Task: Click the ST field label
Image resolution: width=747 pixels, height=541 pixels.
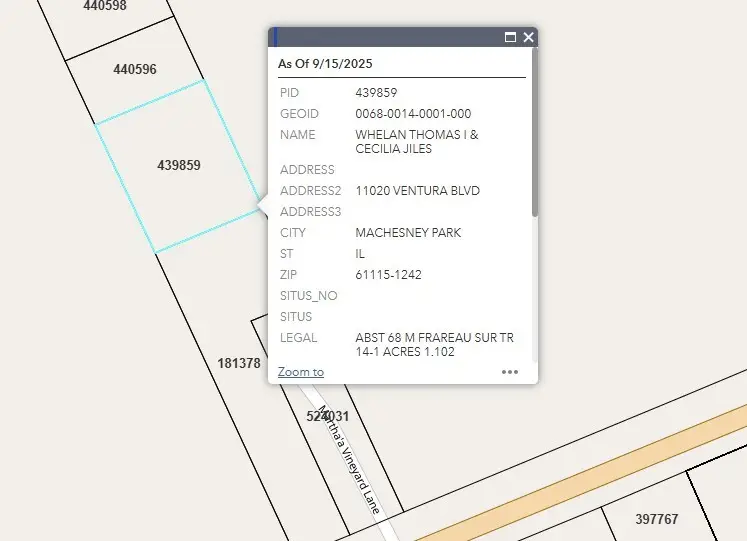Action: tap(287, 253)
